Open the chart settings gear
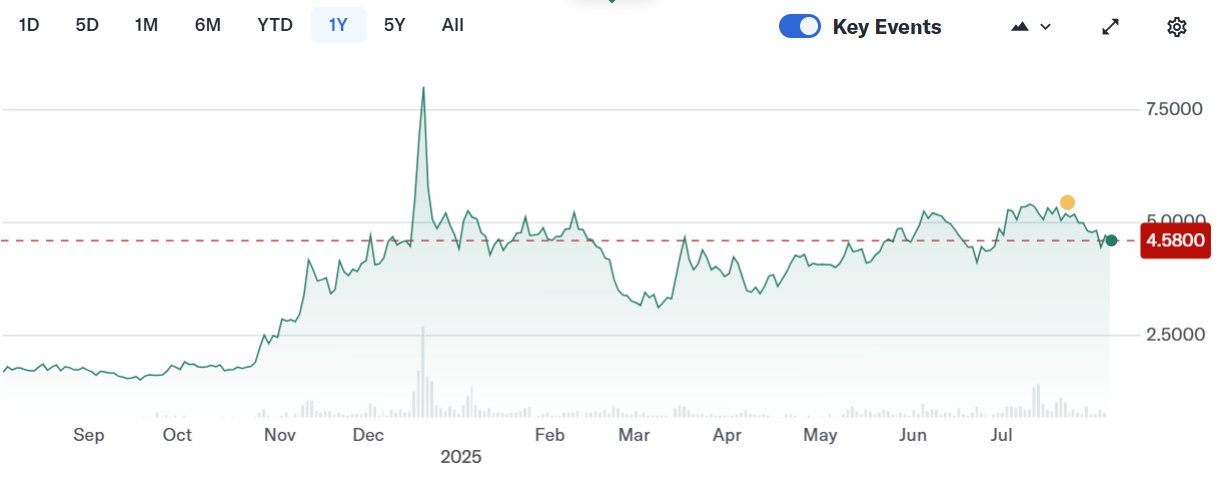Image resolution: width=1220 pixels, height=481 pixels. 1177,27
